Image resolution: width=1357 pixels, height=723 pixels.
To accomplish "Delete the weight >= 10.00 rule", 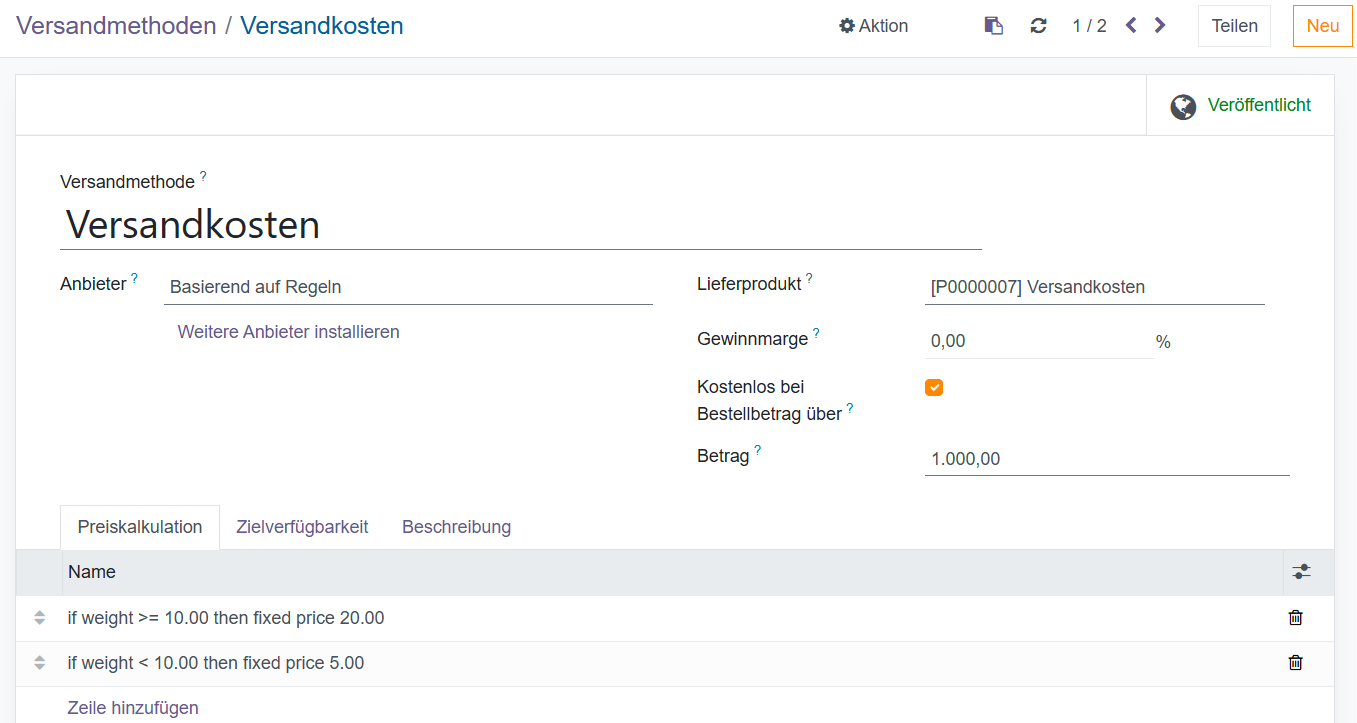I will point(1295,618).
